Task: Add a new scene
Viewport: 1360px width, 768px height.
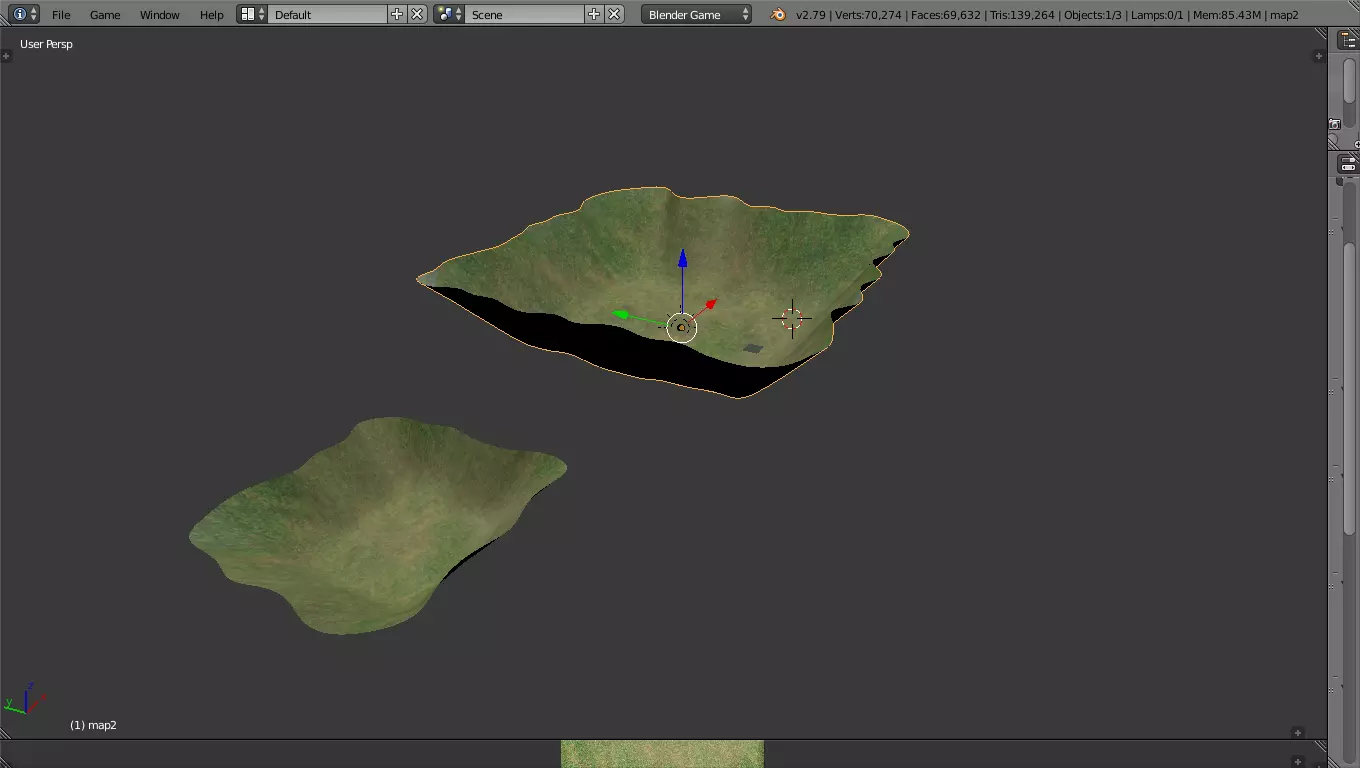Action: [594, 14]
